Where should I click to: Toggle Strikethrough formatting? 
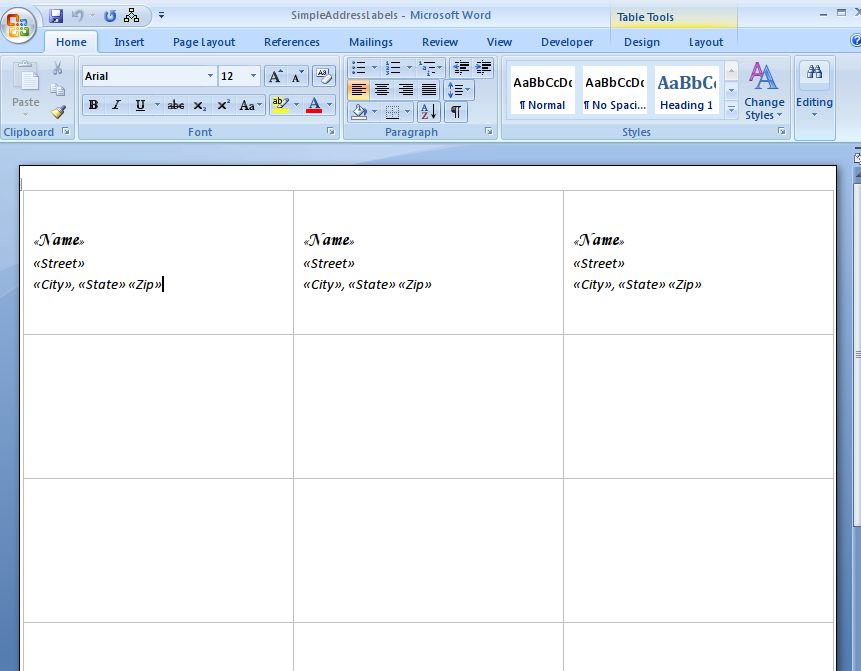point(176,105)
